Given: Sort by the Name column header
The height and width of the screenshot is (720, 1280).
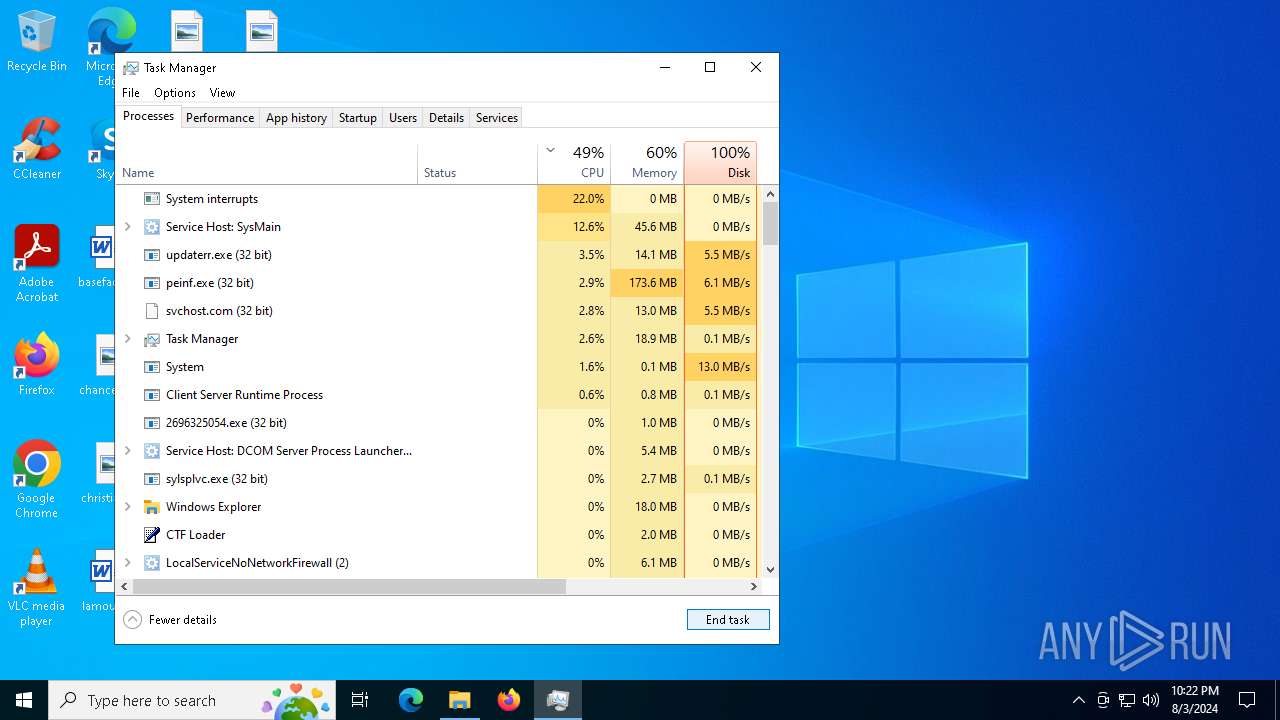Looking at the screenshot, I should 267,164.
